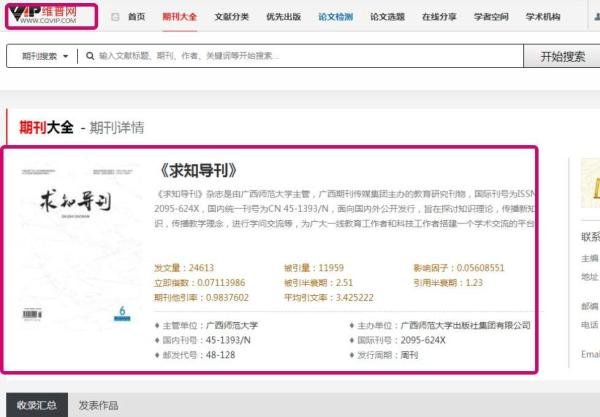
Task: Click the magnifier icon in search box
Action: point(90,56)
